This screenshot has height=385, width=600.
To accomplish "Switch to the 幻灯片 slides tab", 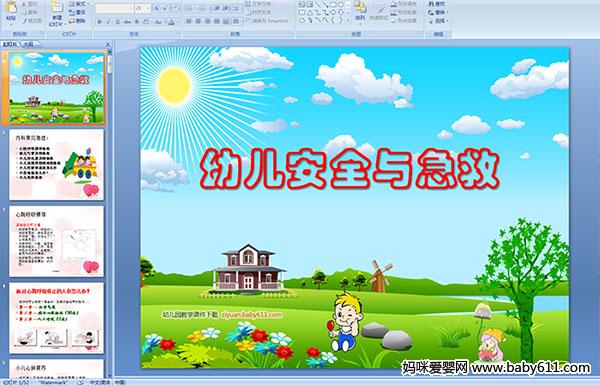I will click(10, 44).
